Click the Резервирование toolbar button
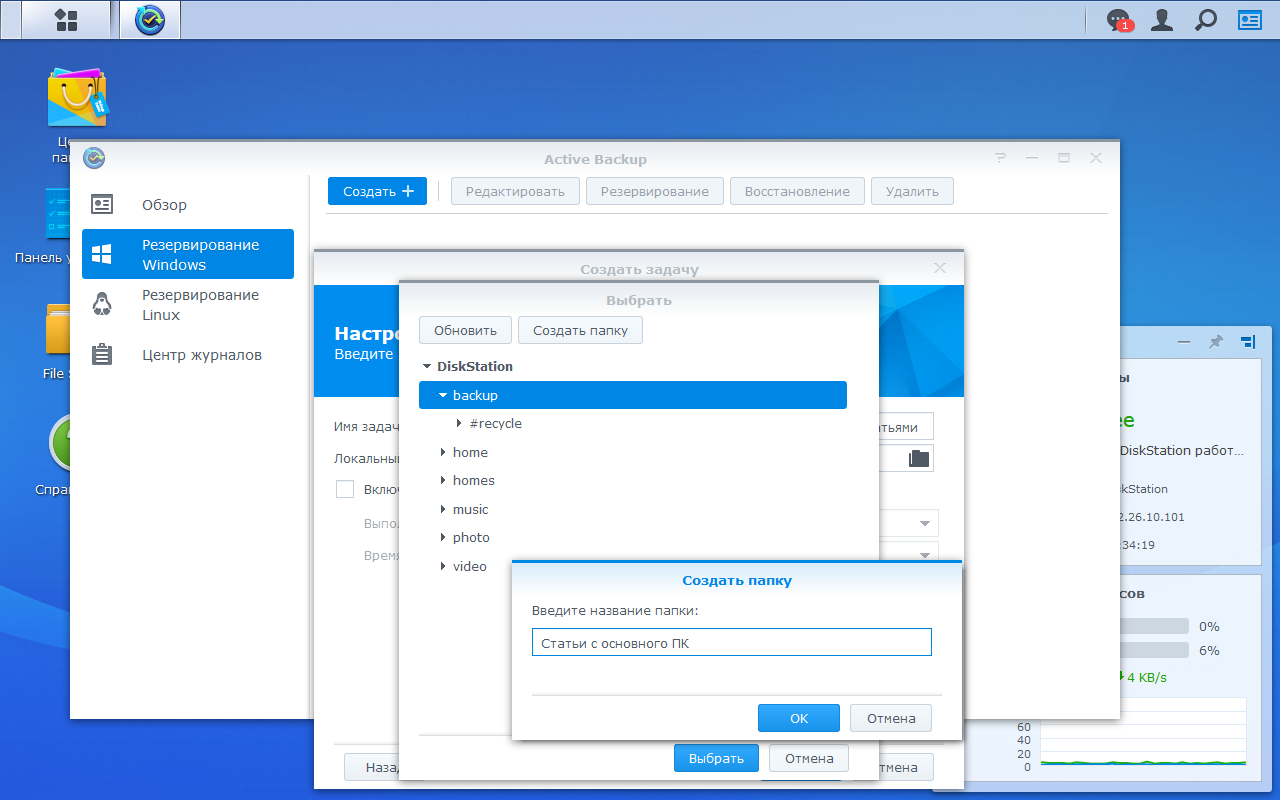The width and height of the screenshot is (1280, 800). [x=655, y=191]
